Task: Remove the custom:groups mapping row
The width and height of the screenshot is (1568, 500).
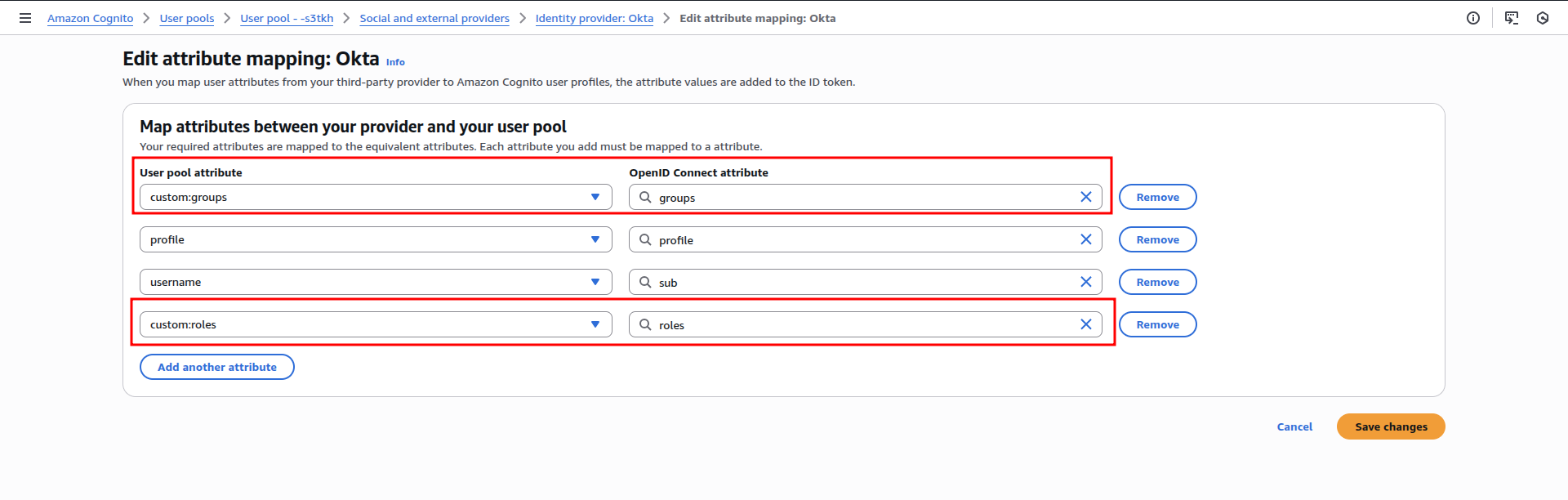Action: point(1157,197)
